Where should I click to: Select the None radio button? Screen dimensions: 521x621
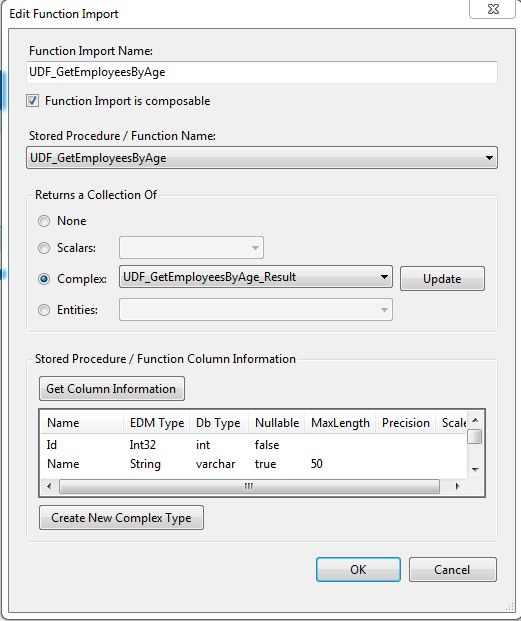tap(44, 221)
